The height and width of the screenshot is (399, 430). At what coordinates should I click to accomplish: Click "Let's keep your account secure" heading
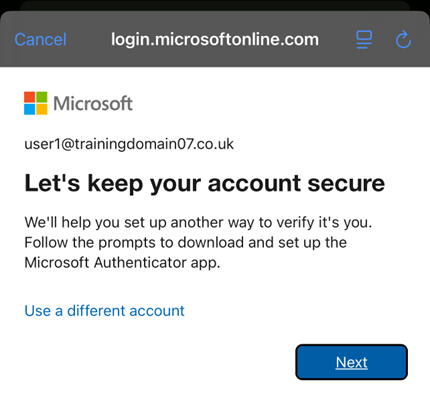click(204, 184)
